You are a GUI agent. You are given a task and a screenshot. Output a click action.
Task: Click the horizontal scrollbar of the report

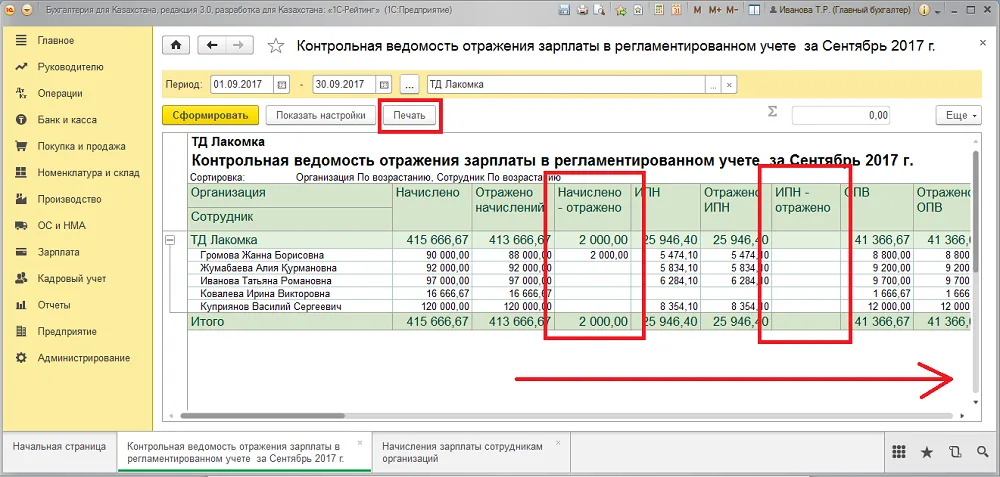[263, 415]
